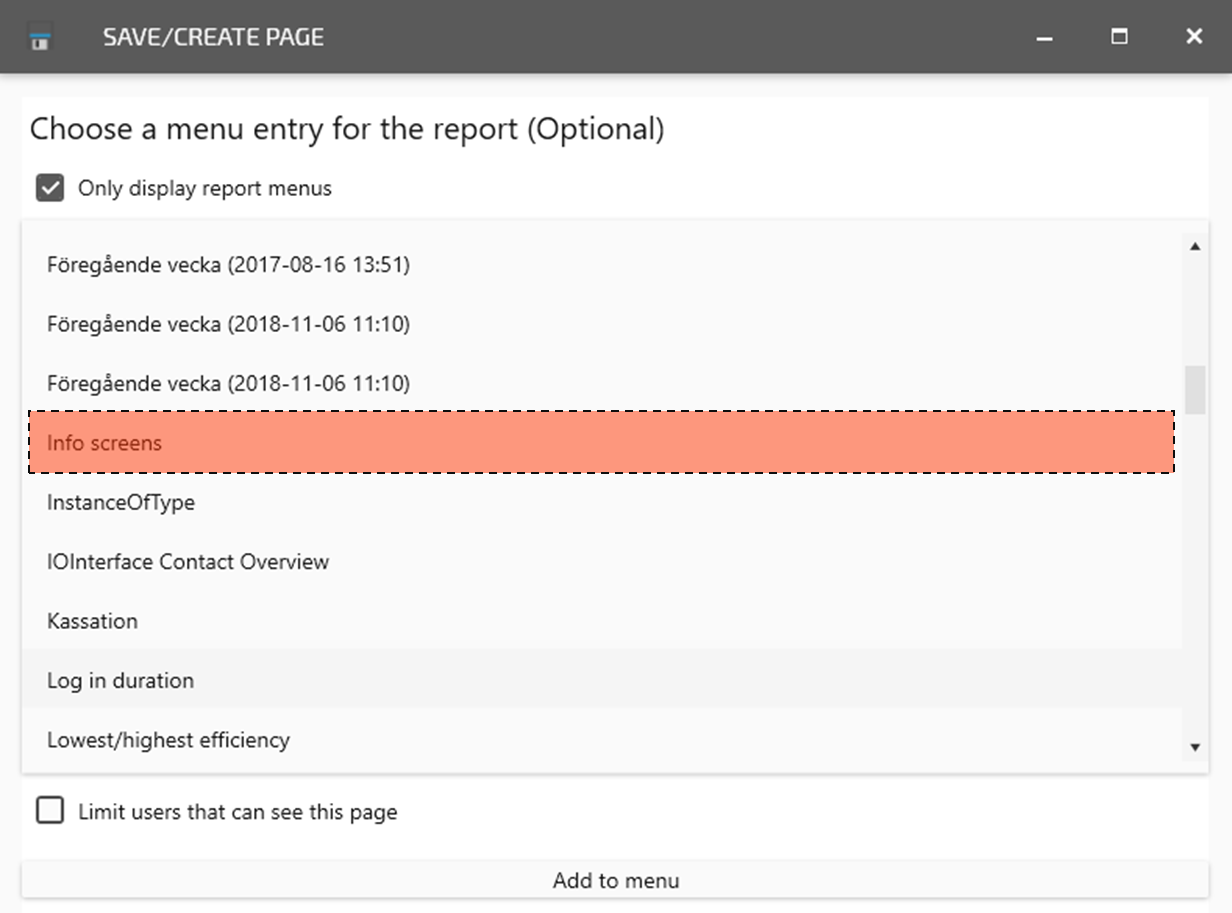The image size is (1232, 913).
Task: Select the second Föregående vecka (2018-11-06 11:10) entry
Action: 228,383
